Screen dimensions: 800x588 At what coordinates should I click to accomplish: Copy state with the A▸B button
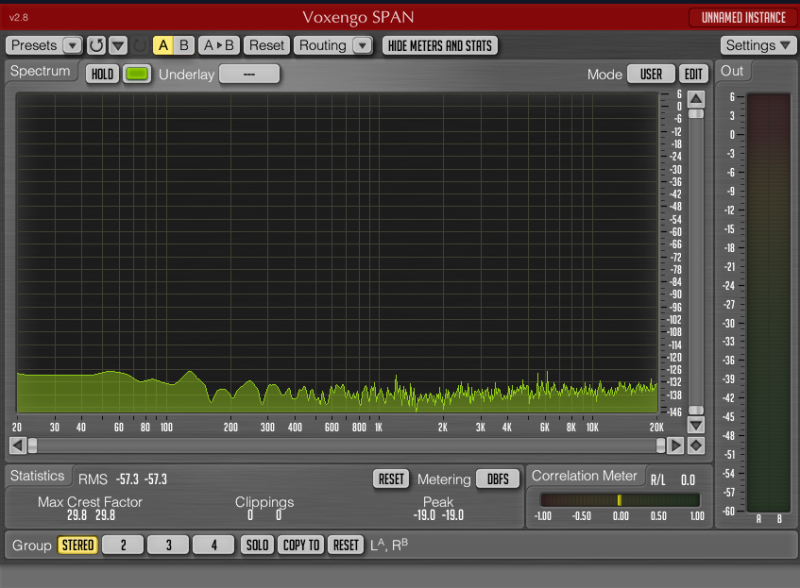click(x=219, y=46)
